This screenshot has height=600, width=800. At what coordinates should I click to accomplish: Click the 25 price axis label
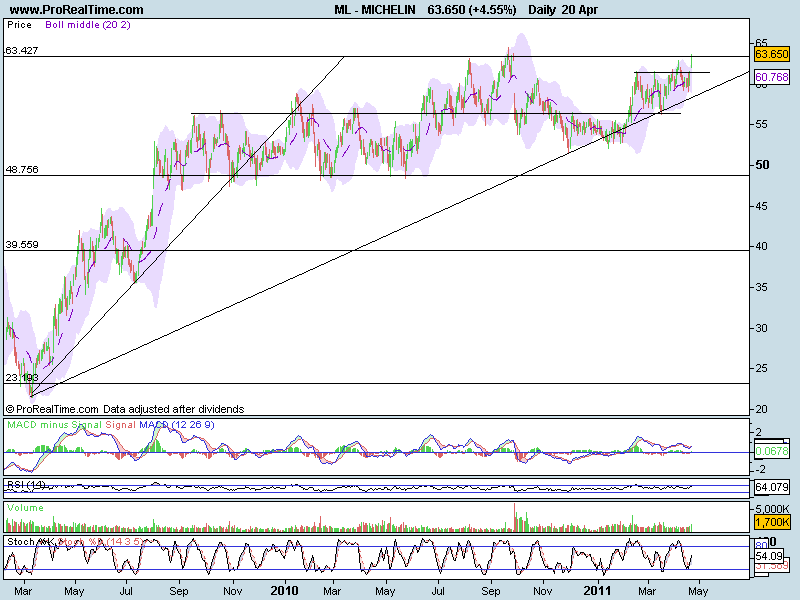pos(761,368)
